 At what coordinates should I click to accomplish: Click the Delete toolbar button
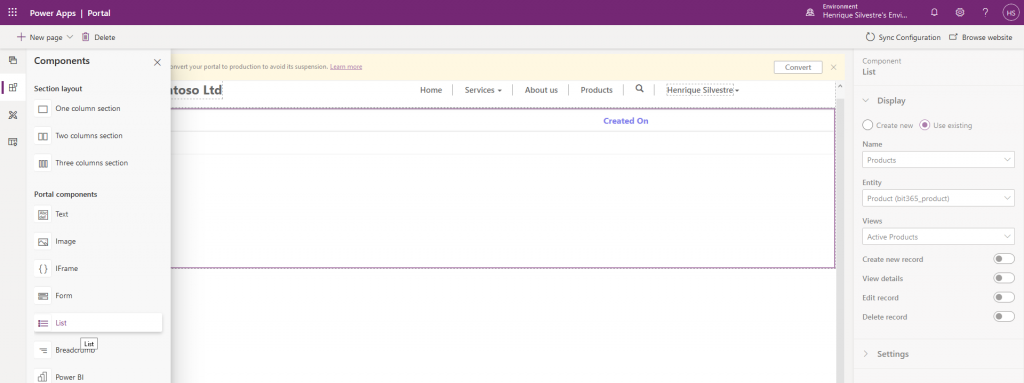[x=99, y=37]
